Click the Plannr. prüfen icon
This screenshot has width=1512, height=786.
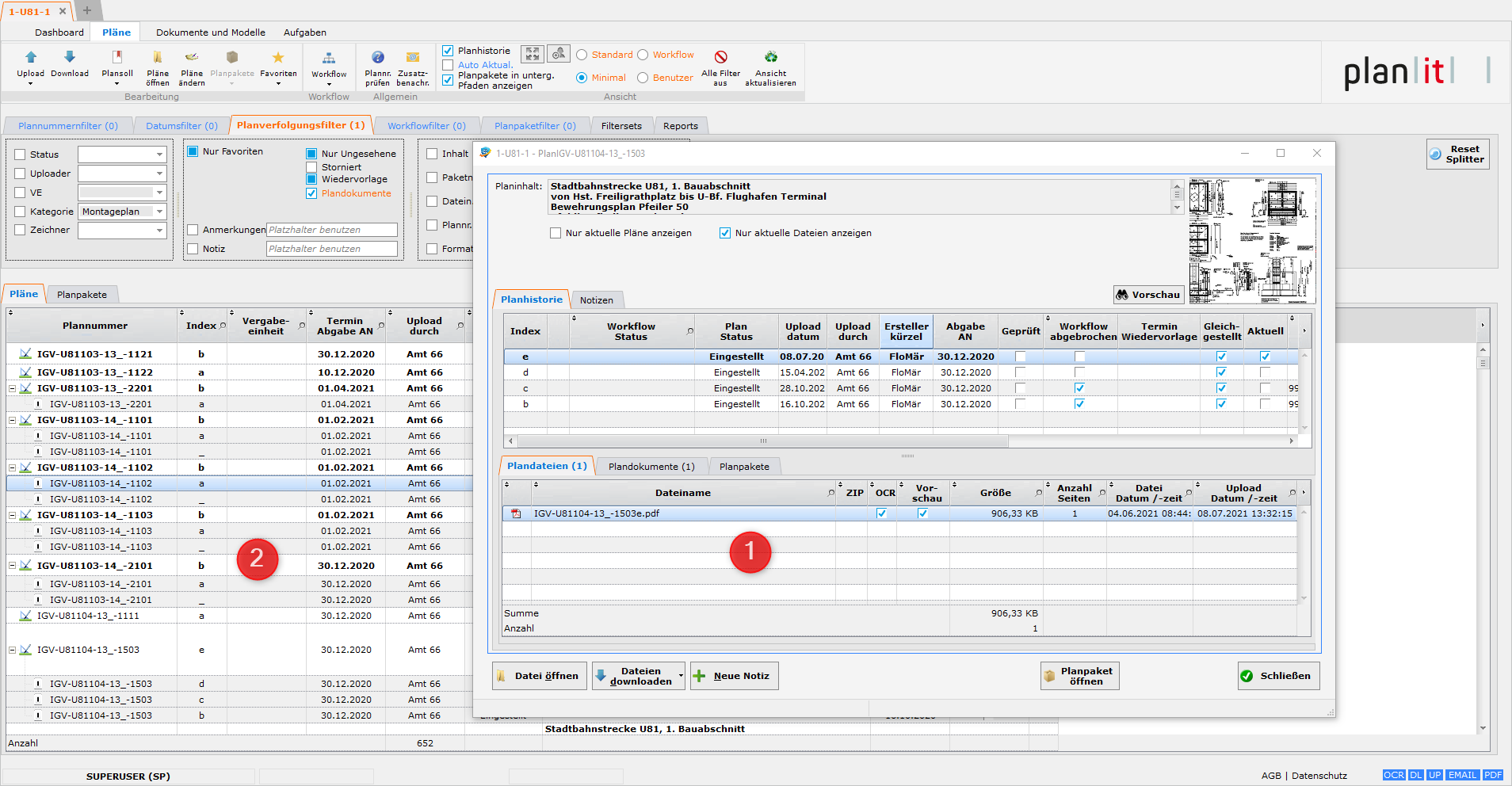(x=378, y=59)
